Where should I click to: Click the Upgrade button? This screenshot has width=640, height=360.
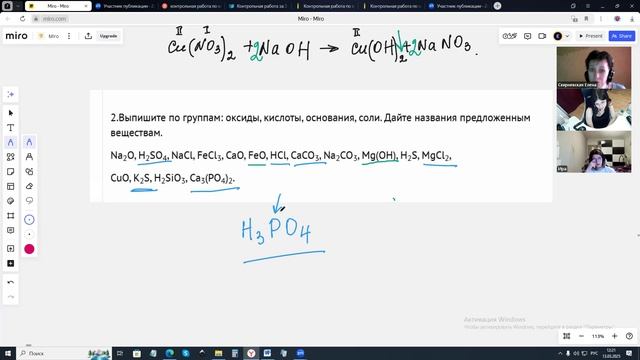[x=109, y=36]
